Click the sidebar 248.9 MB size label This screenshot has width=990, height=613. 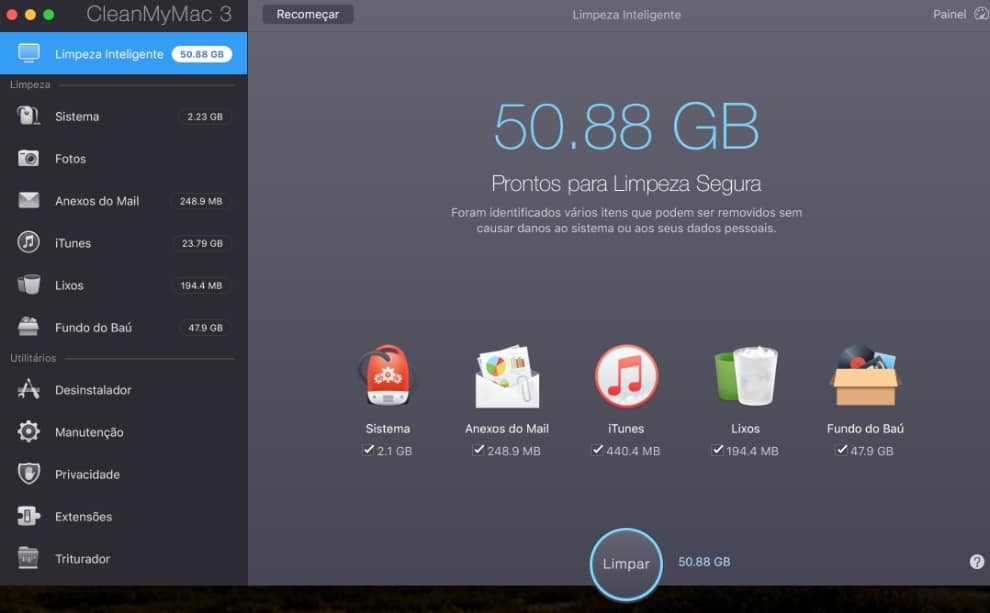(201, 201)
